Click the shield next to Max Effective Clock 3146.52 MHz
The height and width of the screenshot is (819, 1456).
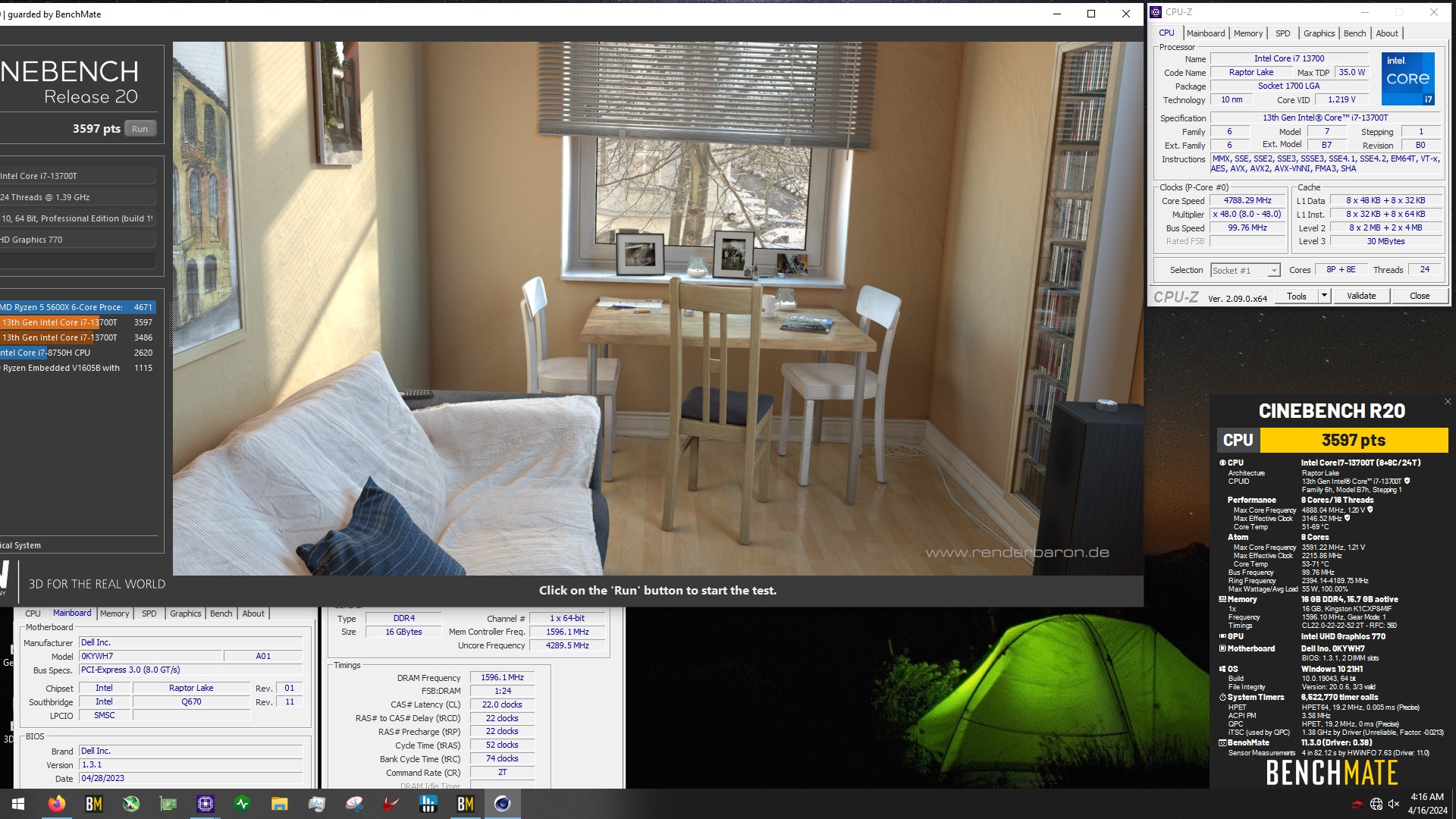pos(1347,518)
